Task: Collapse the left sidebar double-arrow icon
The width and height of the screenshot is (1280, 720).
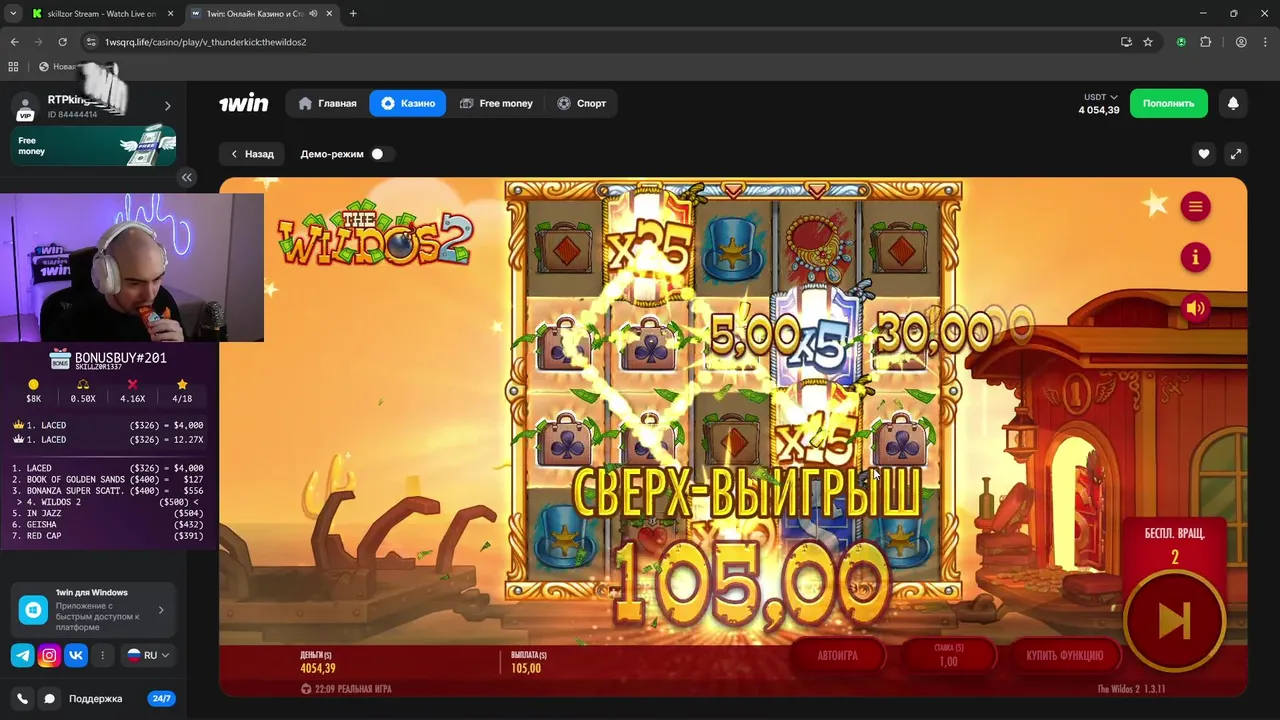Action: 187,177
